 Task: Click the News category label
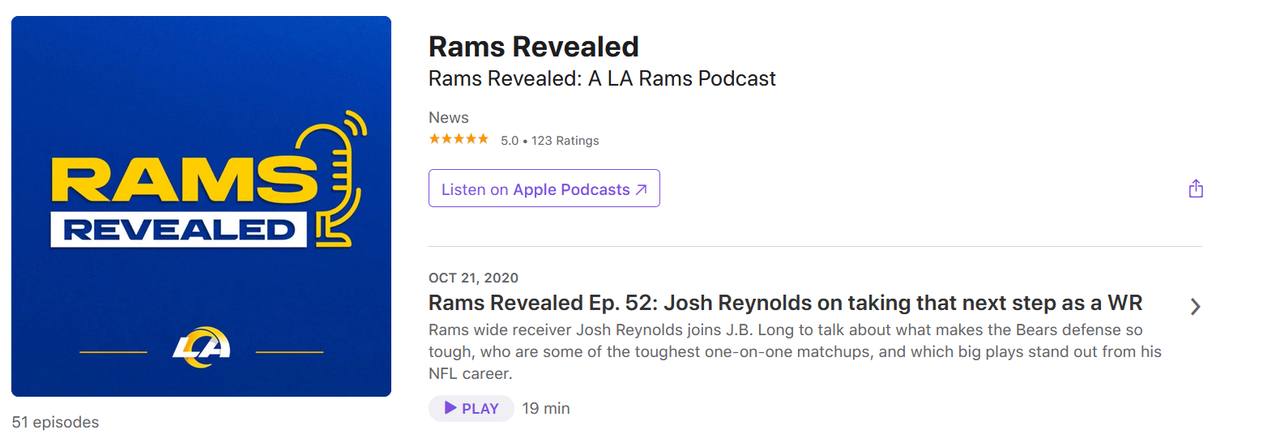(449, 117)
